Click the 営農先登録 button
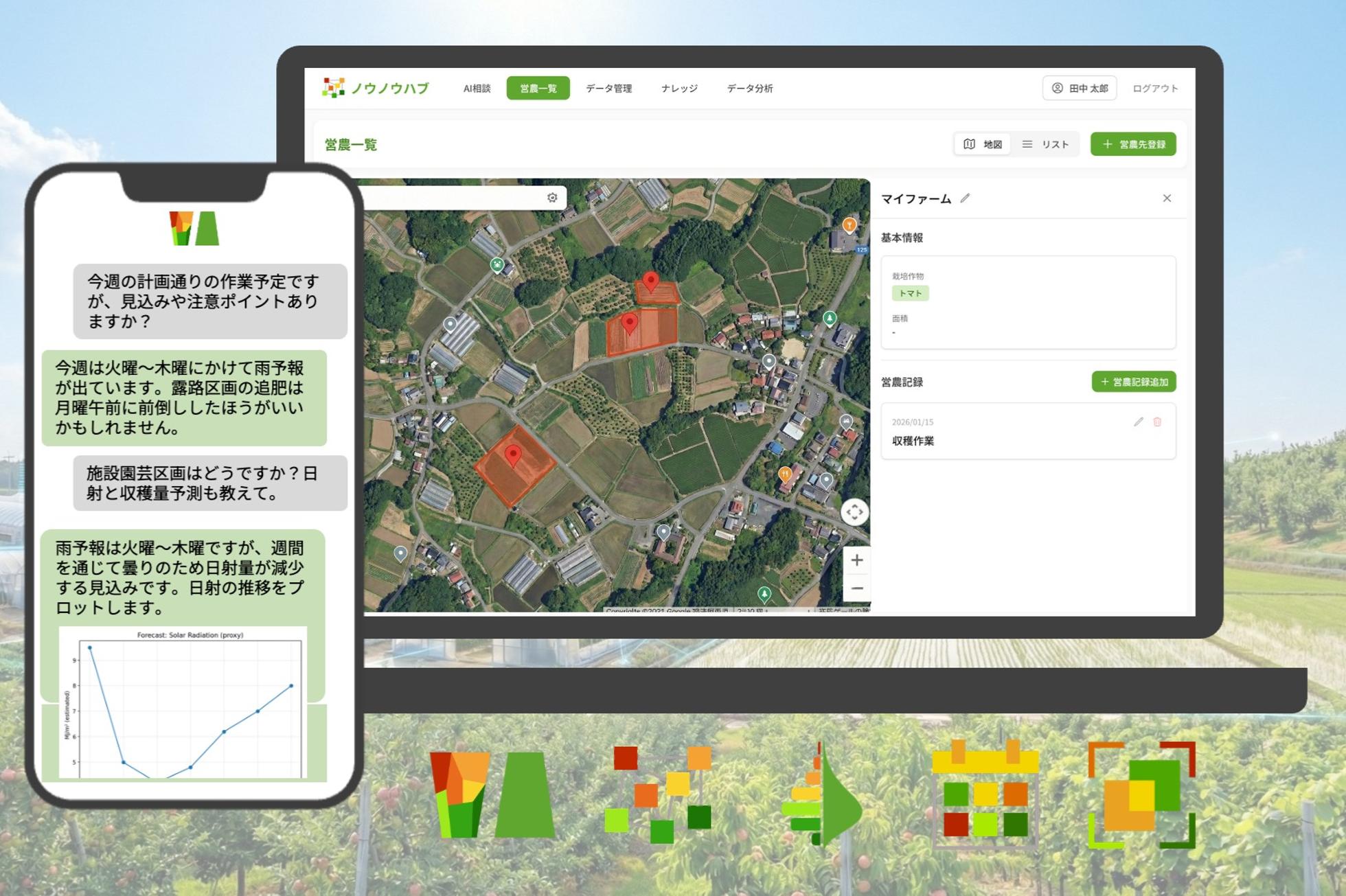The image size is (1346, 896). point(1133,144)
